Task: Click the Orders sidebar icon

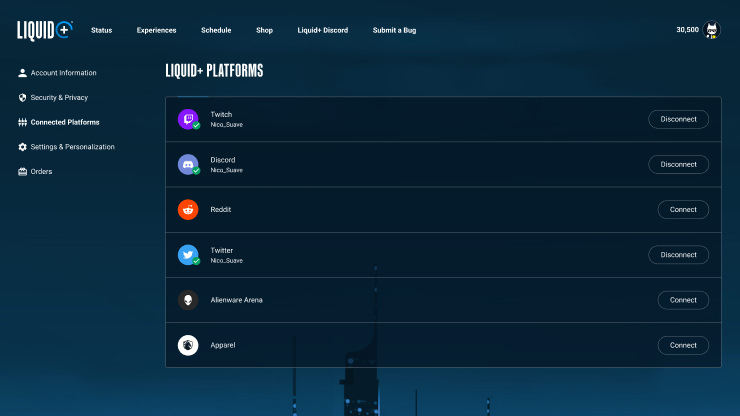Action: point(22,171)
